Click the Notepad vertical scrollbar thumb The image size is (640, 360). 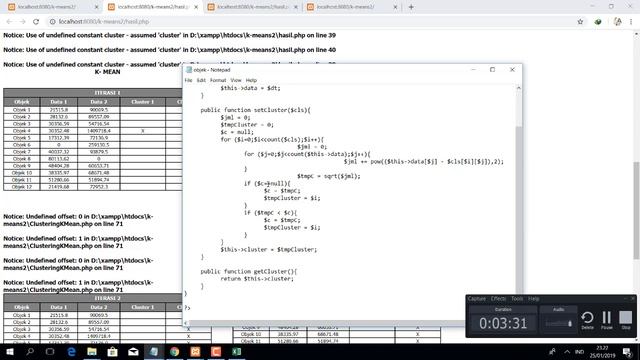coord(518,210)
